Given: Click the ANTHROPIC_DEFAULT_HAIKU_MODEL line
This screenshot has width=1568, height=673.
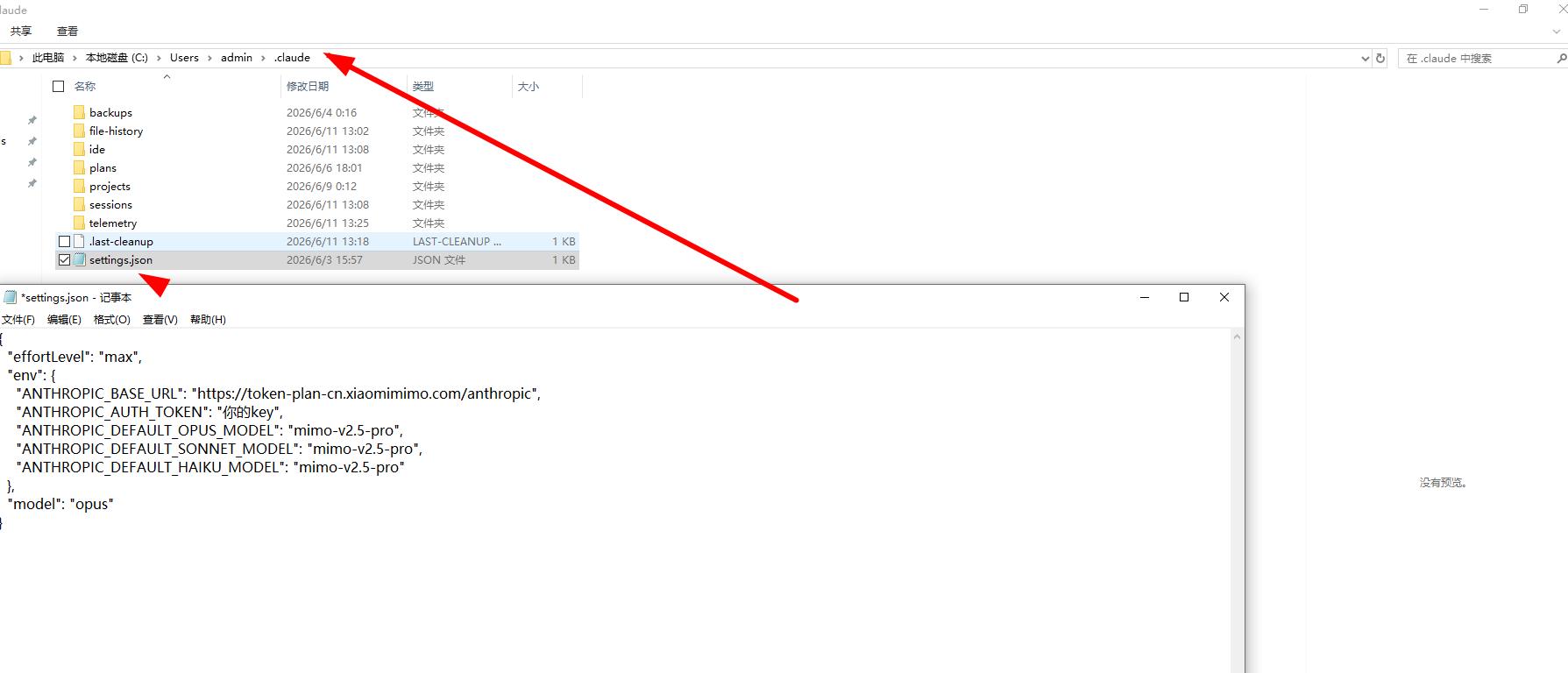Looking at the screenshot, I should tap(210, 467).
